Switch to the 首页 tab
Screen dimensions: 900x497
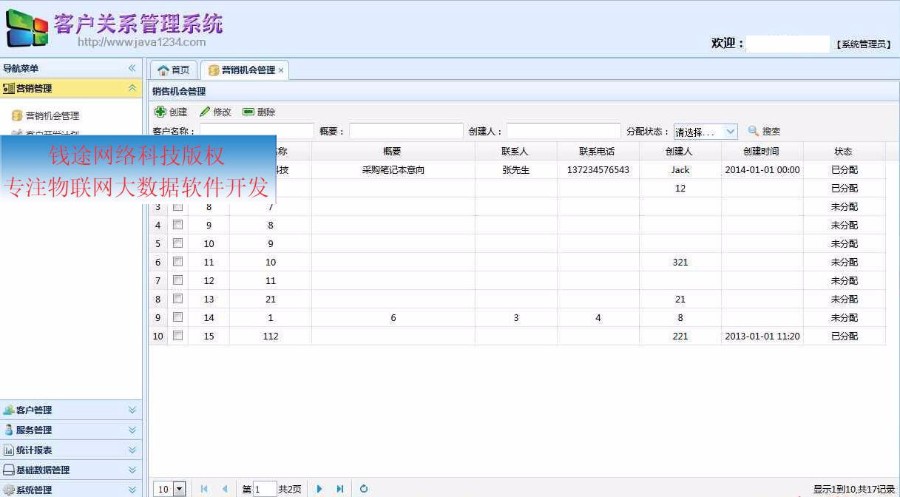pyautogui.click(x=173, y=70)
